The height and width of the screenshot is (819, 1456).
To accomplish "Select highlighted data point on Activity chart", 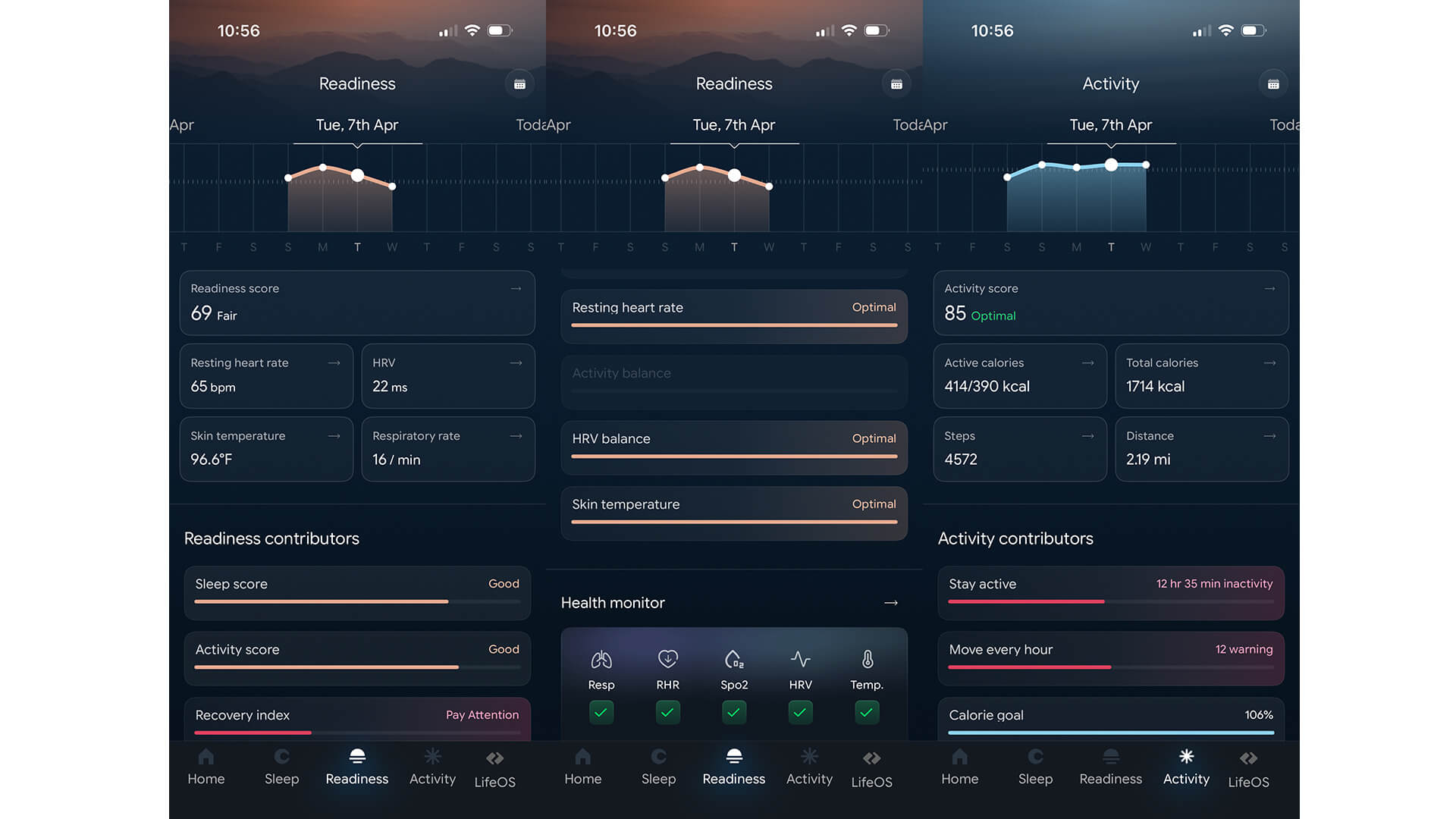I will (x=1111, y=165).
